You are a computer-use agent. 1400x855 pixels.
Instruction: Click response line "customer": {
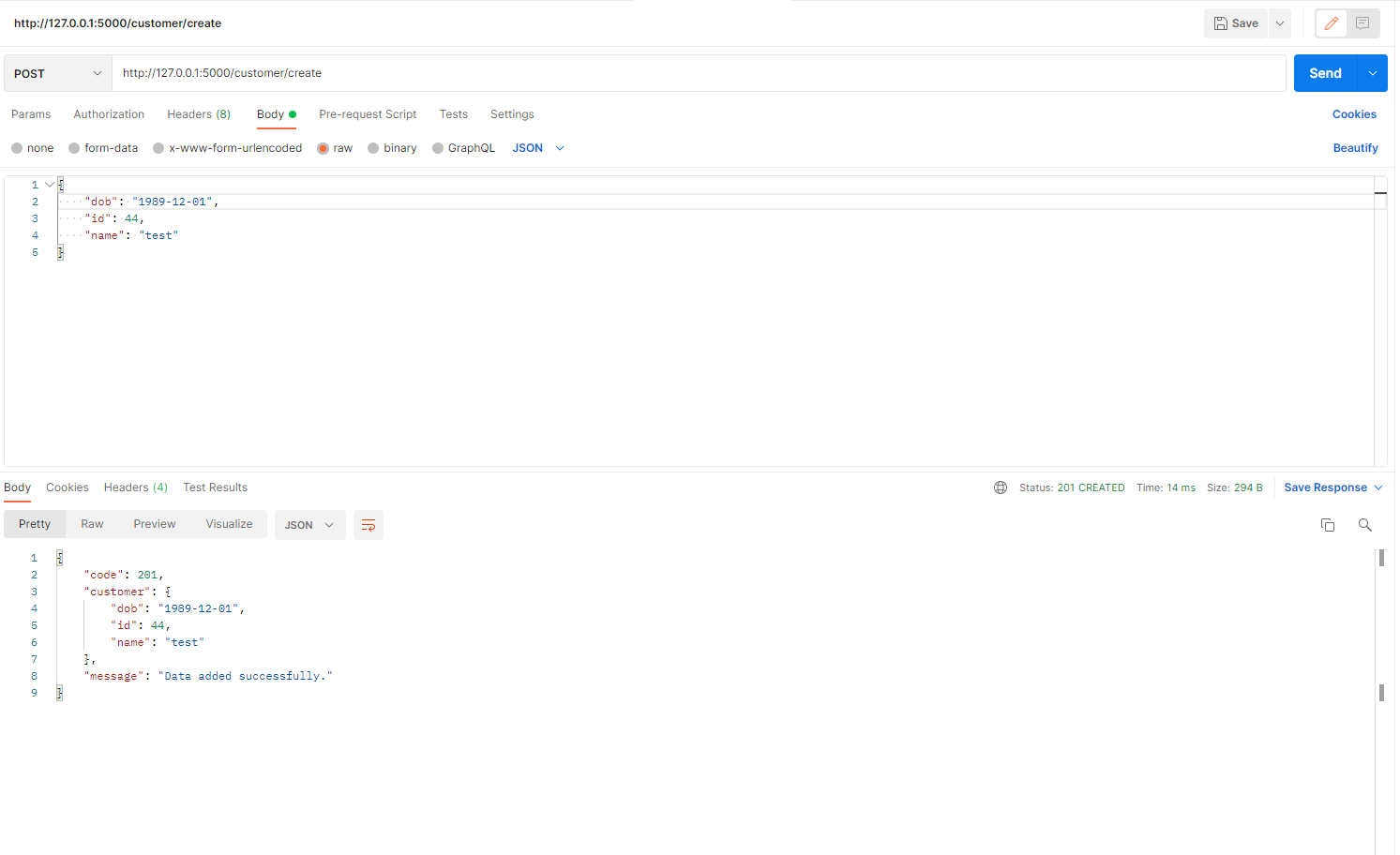(128, 592)
